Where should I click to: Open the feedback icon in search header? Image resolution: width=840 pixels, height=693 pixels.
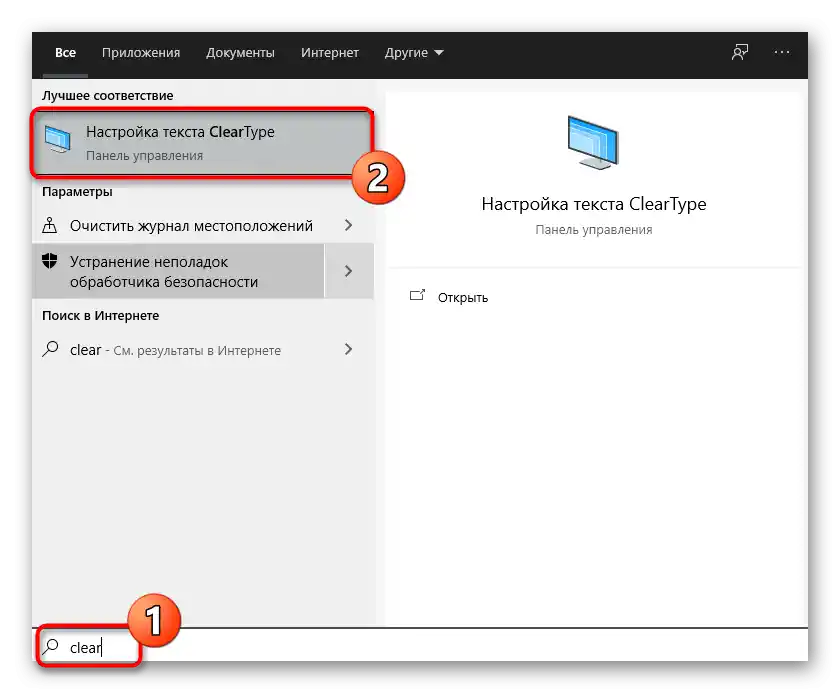click(x=740, y=52)
